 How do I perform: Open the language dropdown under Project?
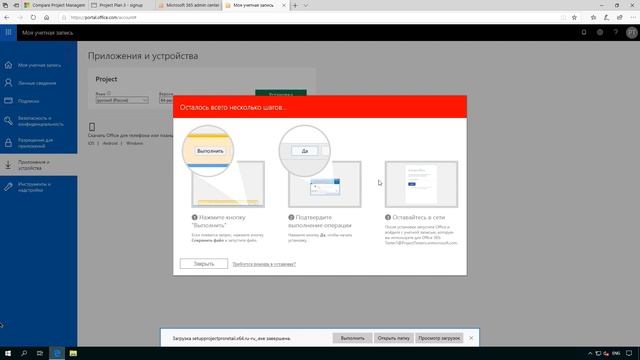pos(122,100)
